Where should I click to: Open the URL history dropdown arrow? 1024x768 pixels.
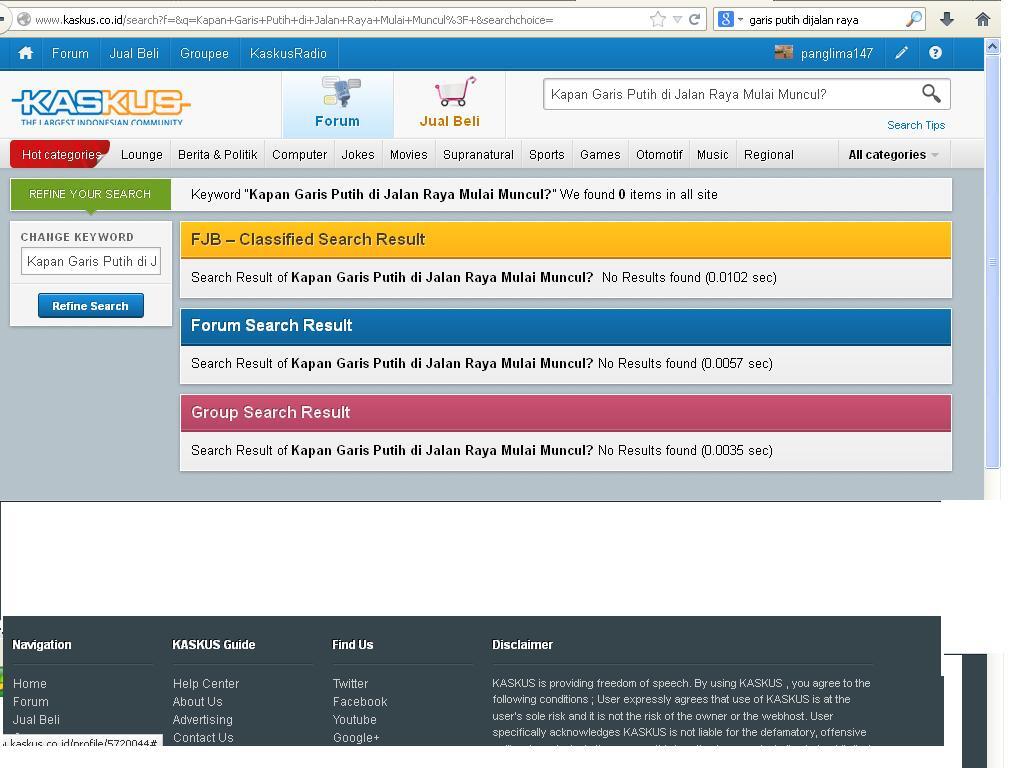click(677, 19)
